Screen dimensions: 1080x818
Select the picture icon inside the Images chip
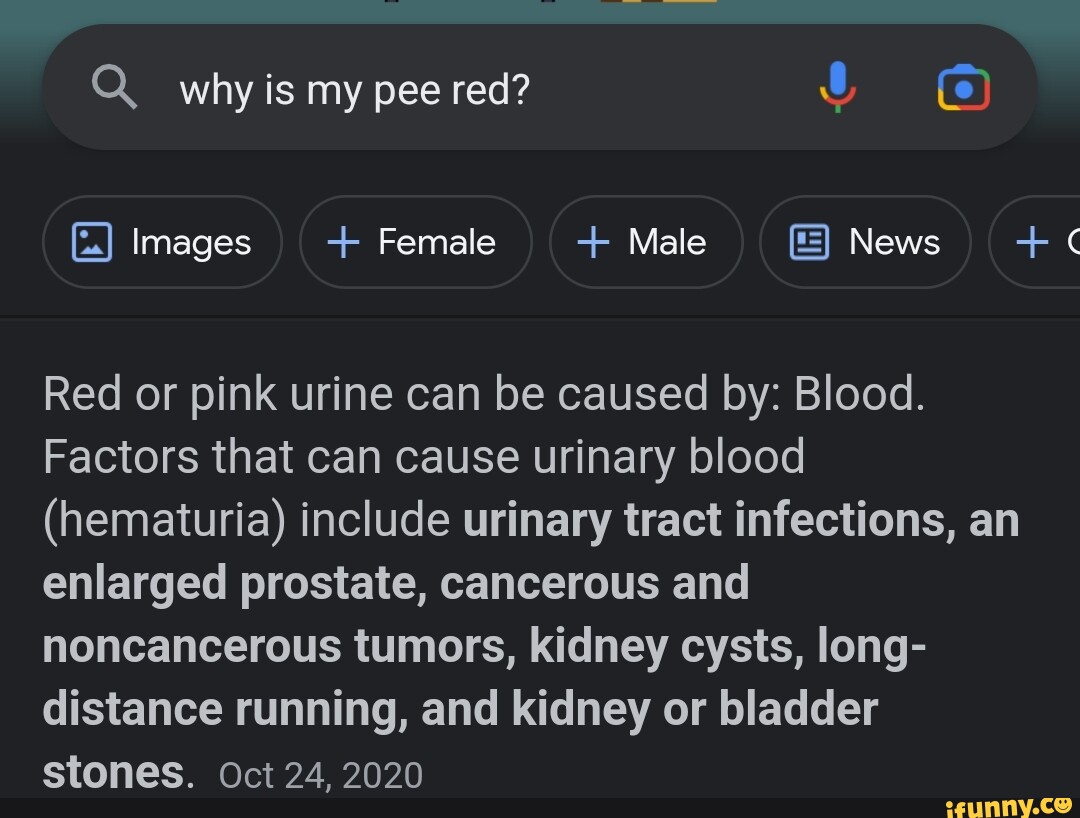[x=92, y=241]
